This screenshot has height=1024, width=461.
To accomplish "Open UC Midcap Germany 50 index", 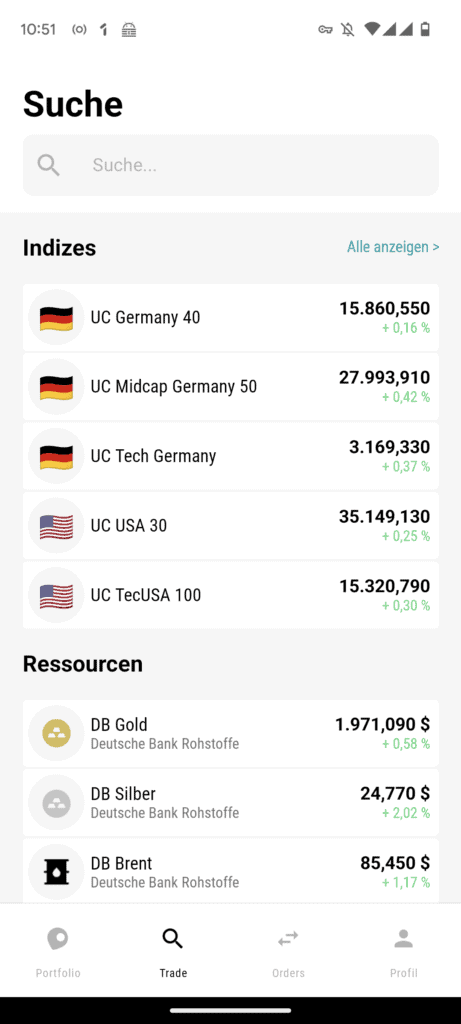I will [x=230, y=387].
